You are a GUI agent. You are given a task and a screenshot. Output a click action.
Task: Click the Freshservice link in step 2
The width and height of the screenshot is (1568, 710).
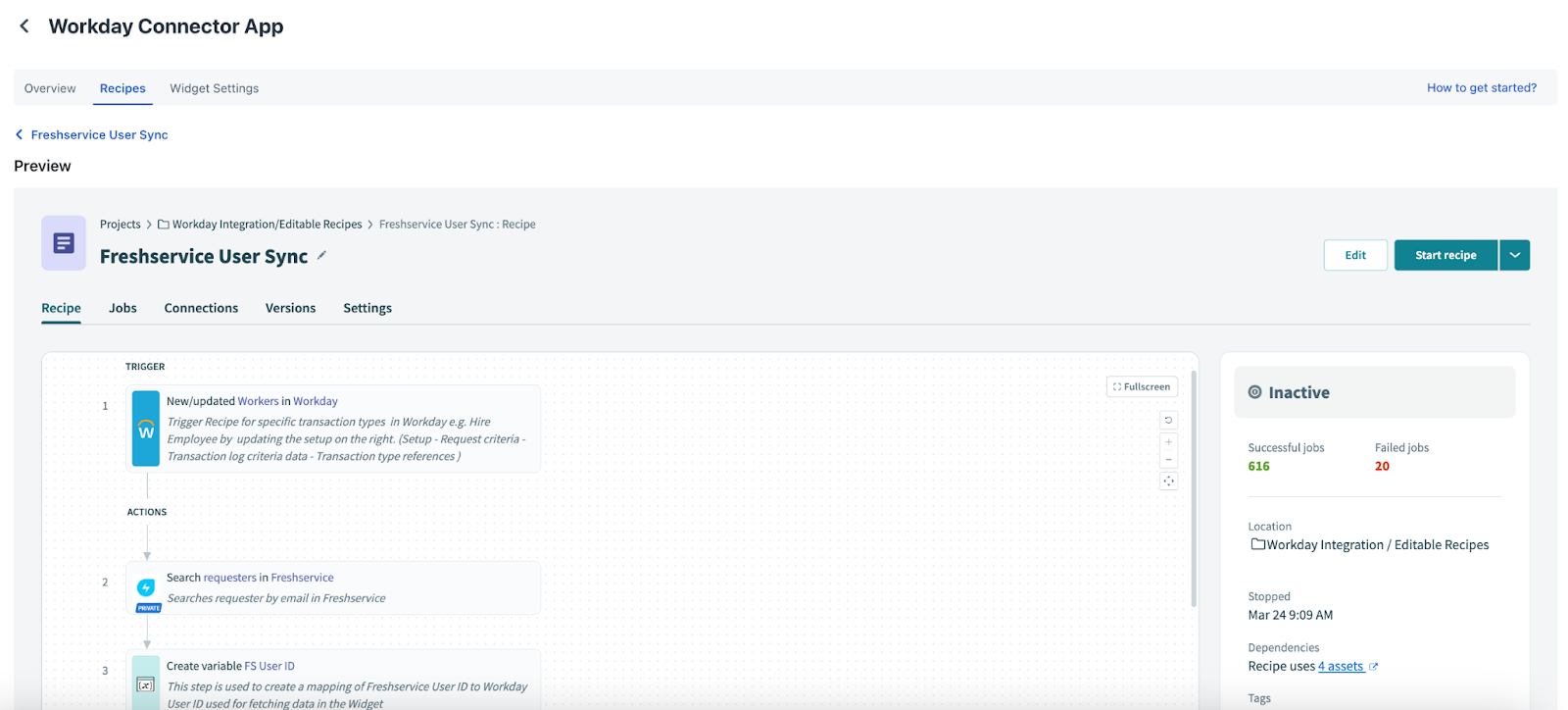(x=302, y=578)
